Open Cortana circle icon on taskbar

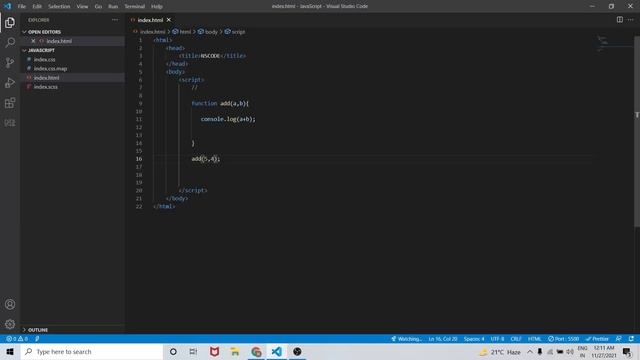(173, 351)
